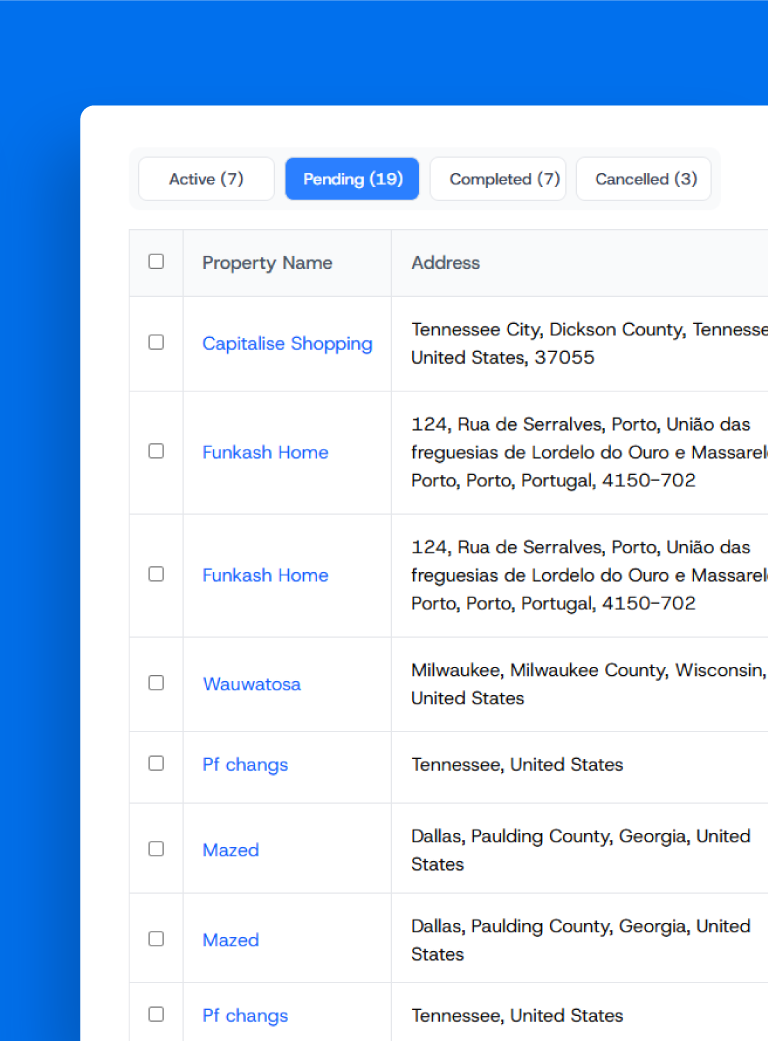Check the first Pf changs row checkbox

(156, 763)
